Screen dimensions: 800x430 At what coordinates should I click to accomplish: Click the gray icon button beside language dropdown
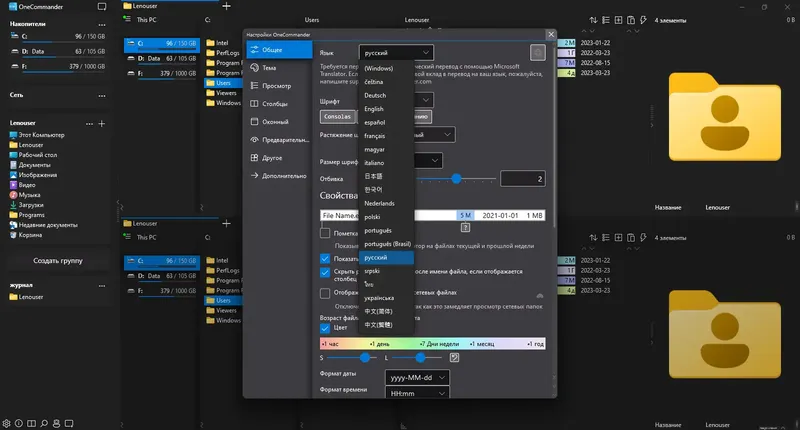537,53
